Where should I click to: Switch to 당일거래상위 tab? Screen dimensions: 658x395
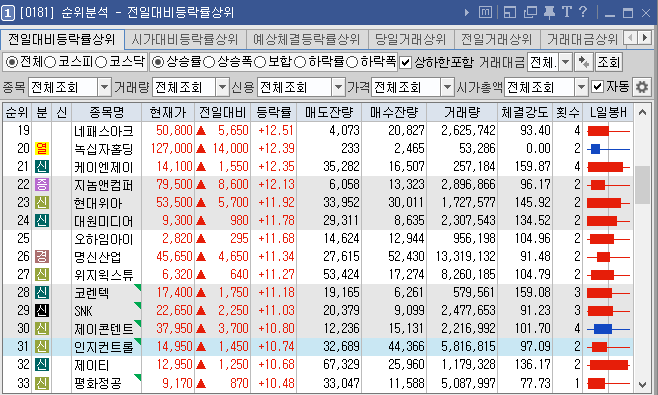click(411, 39)
